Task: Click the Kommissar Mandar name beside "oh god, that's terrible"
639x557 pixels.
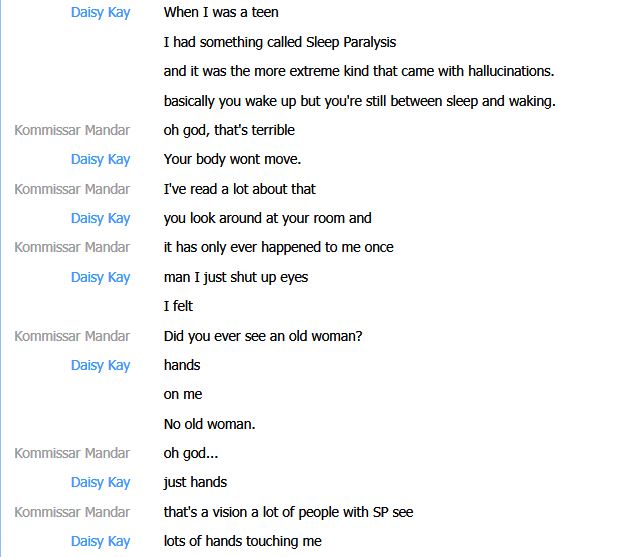Action: coord(72,130)
